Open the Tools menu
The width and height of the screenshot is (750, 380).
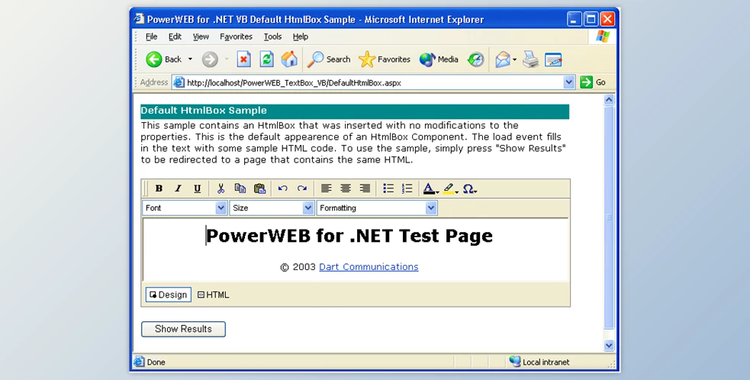(273, 36)
